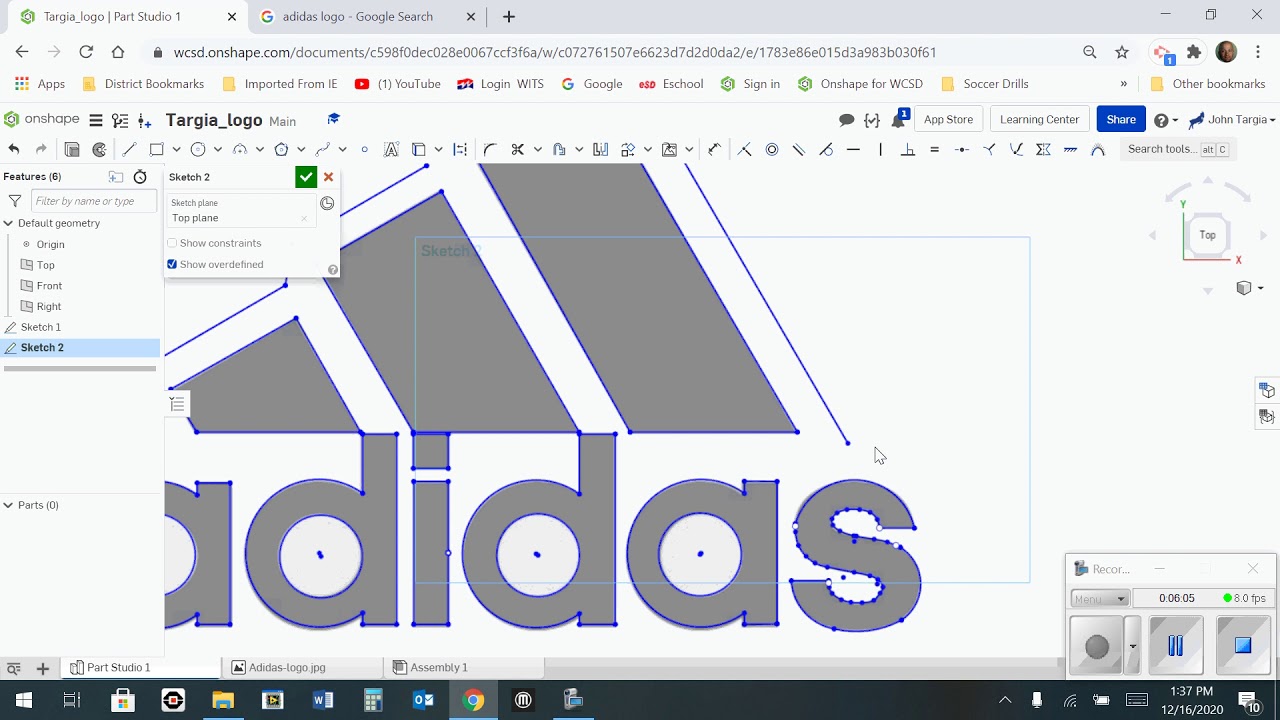Image resolution: width=1280 pixels, height=720 pixels.
Task: Select the Trim scissors tool
Action: pos(517,149)
